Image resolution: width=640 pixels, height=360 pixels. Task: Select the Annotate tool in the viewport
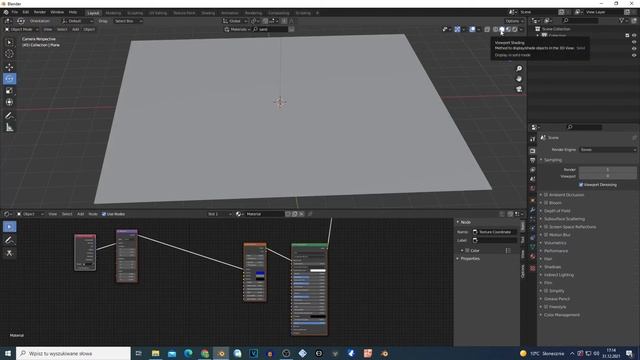click(x=9, y=116)
